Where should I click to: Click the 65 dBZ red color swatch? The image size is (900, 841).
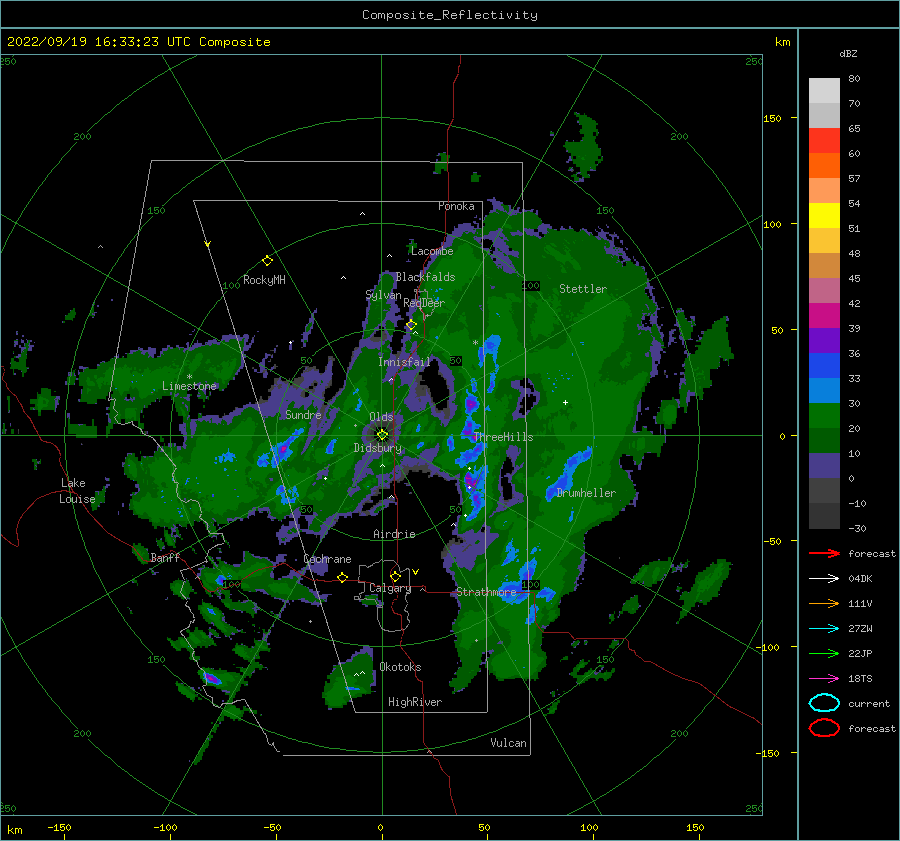click(x=824, y=140)
